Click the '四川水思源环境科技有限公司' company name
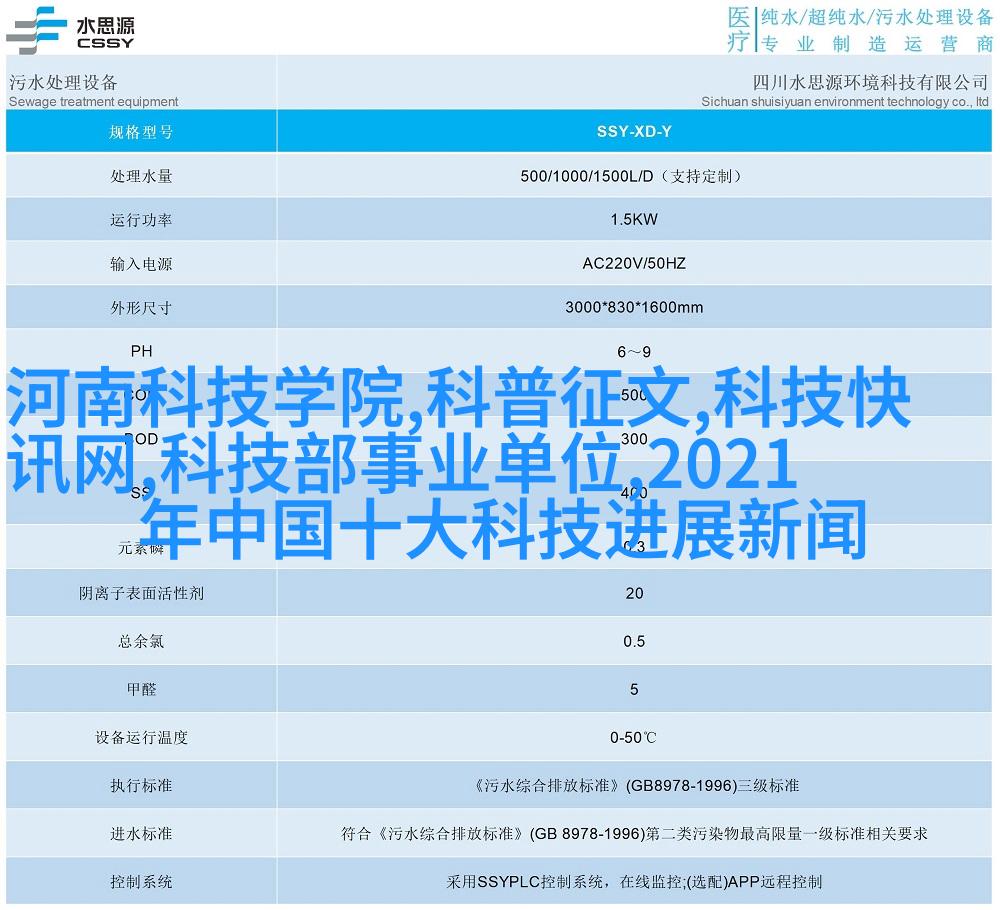 coord(870,82)
